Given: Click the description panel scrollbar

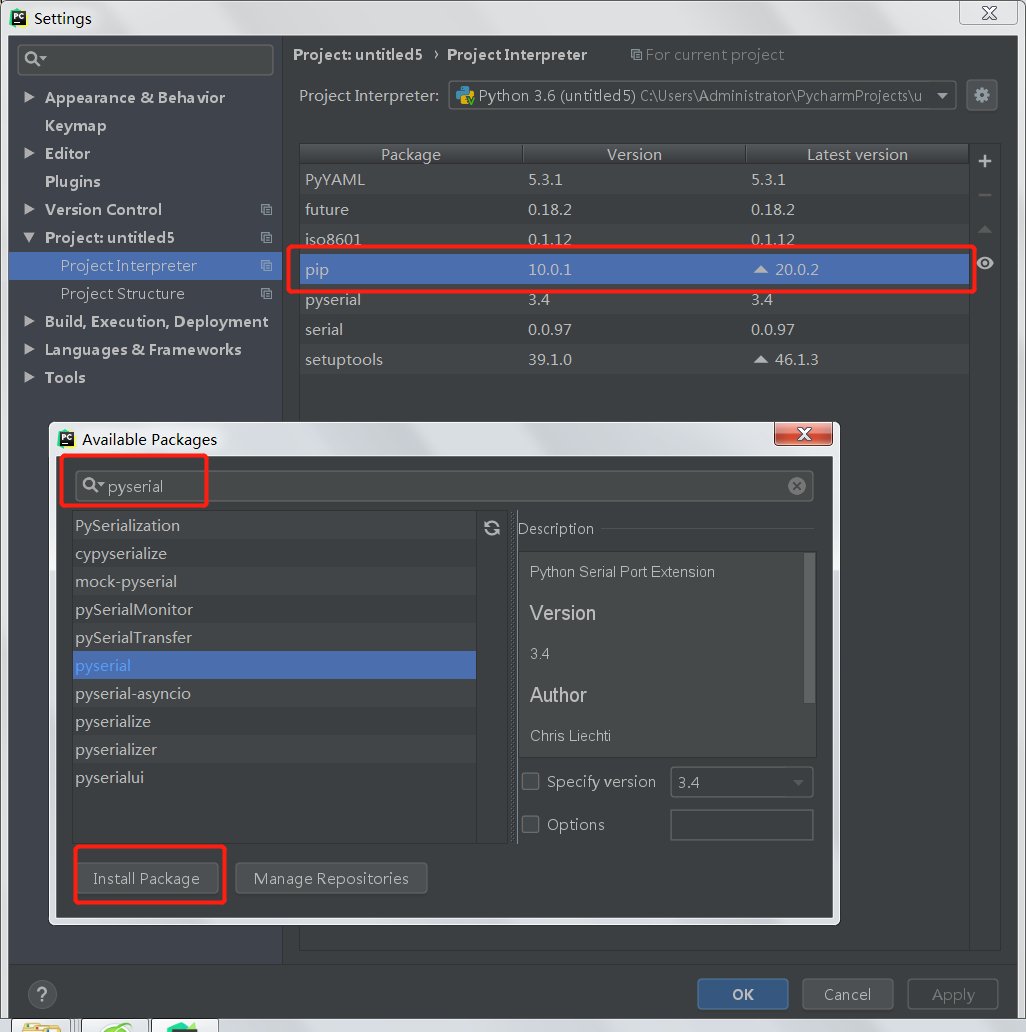Looking at the screenshot, I should point(809,629).
